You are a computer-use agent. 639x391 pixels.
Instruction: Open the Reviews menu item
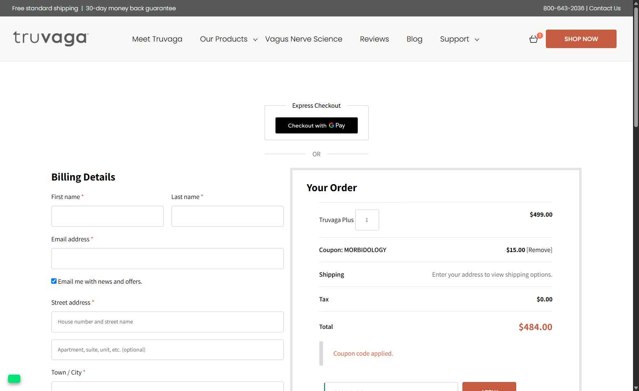[x=374, y=39]
